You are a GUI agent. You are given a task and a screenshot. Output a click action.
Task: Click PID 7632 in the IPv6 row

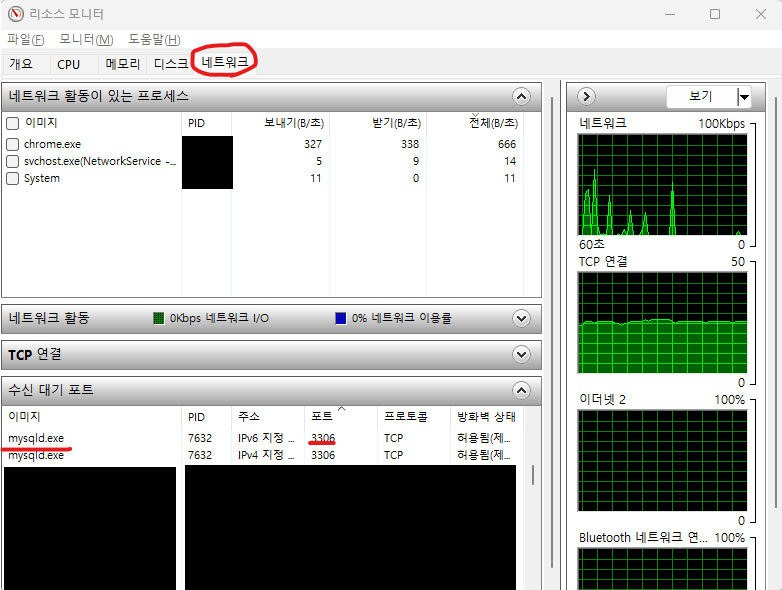click(200, 438)
